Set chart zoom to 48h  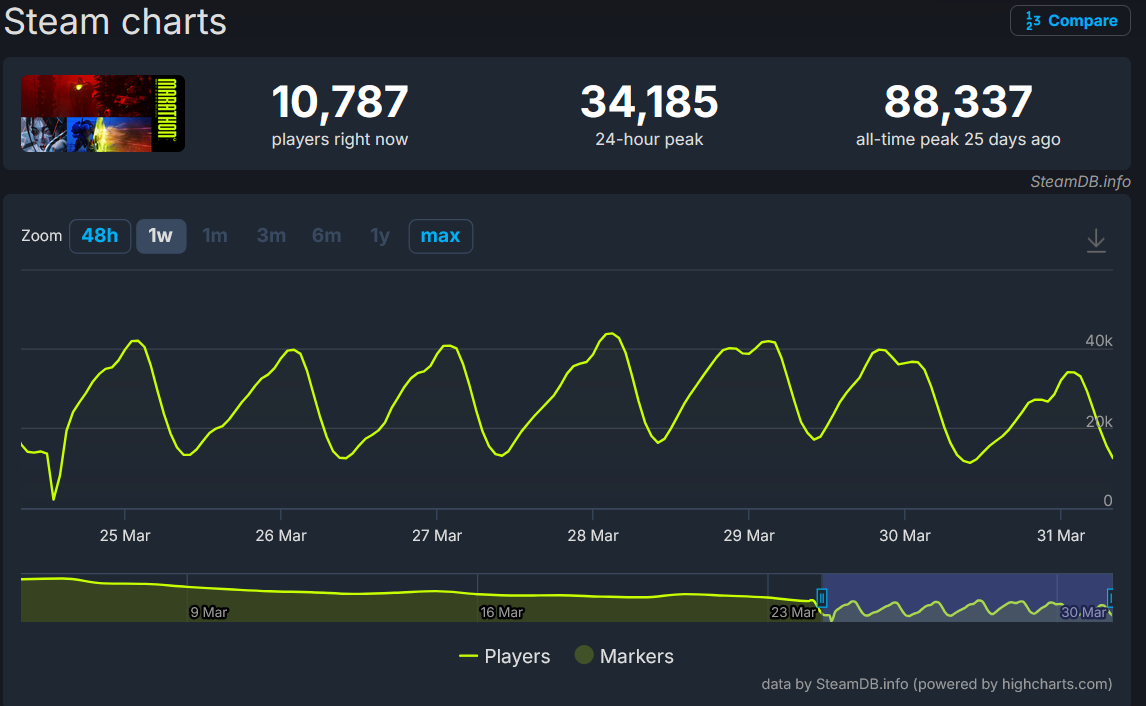pos(99,236)
